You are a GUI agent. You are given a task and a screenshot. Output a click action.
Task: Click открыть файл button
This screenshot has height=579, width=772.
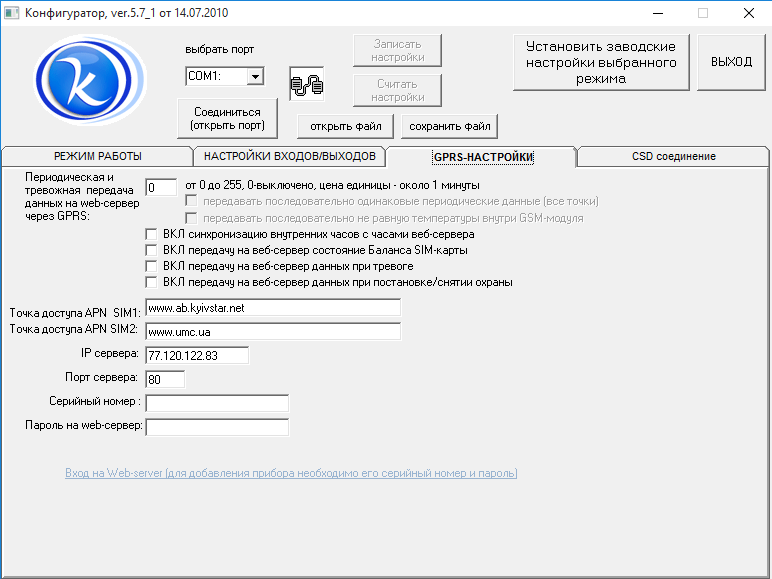(345, 126)
